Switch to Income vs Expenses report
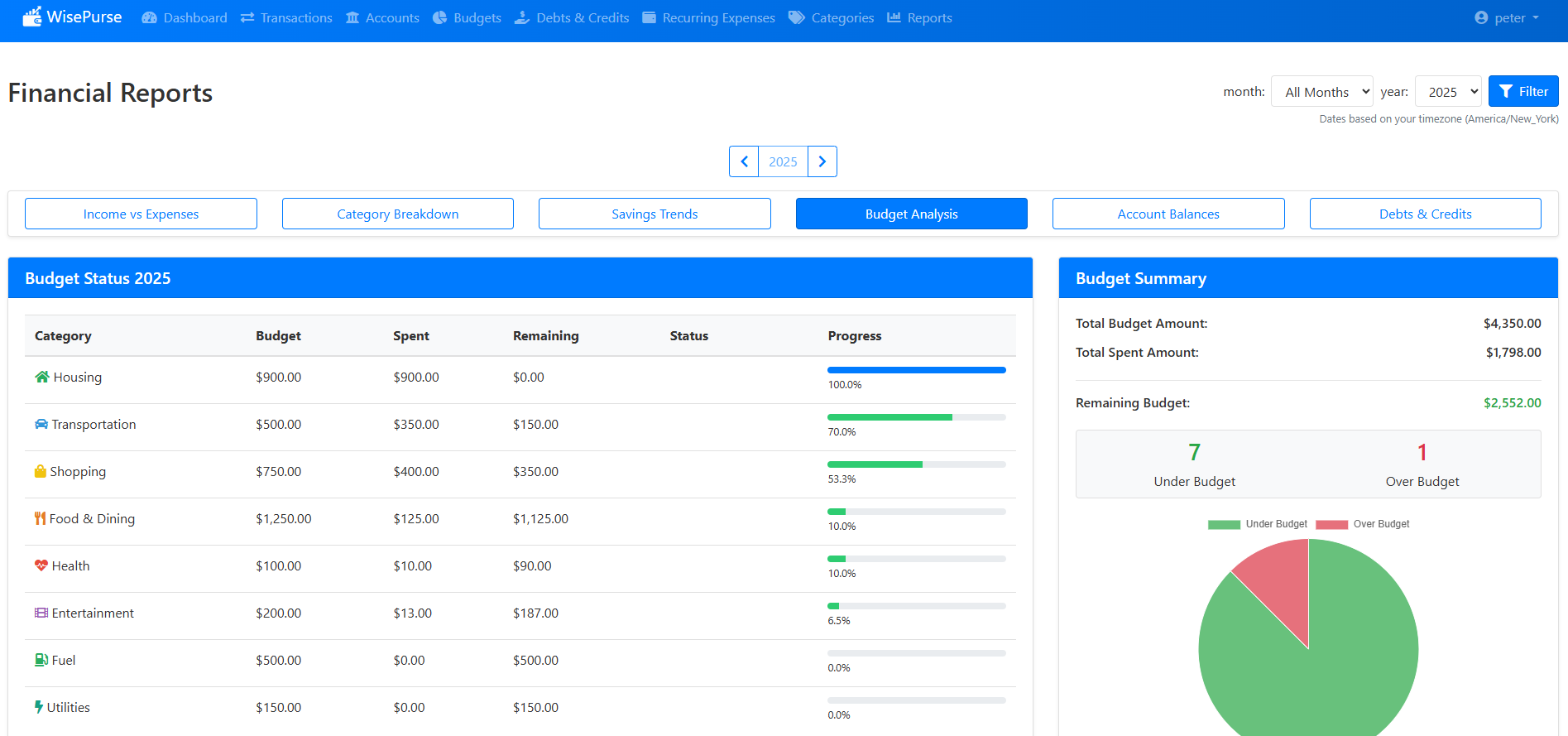This screenshot has height=736, width=1568. [141, 214]
